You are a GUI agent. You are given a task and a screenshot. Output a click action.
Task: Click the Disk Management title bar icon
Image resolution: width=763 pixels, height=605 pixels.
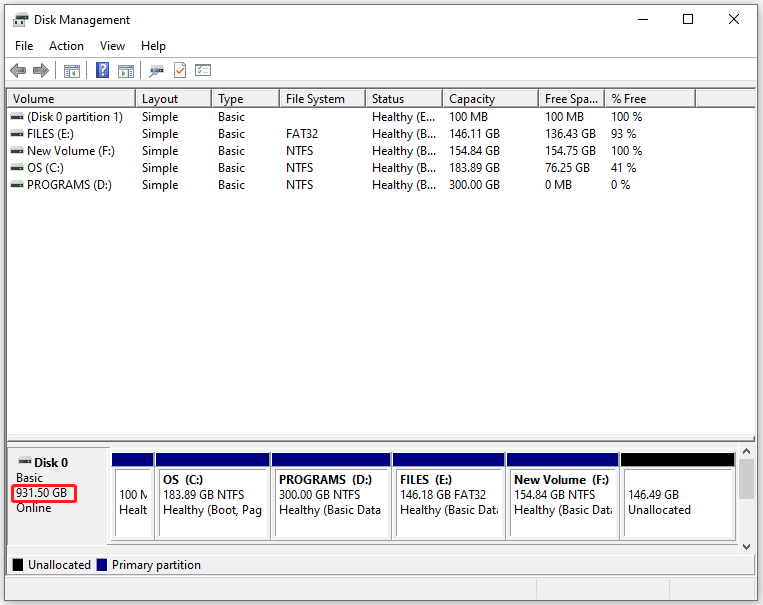[x=20, y=20]
